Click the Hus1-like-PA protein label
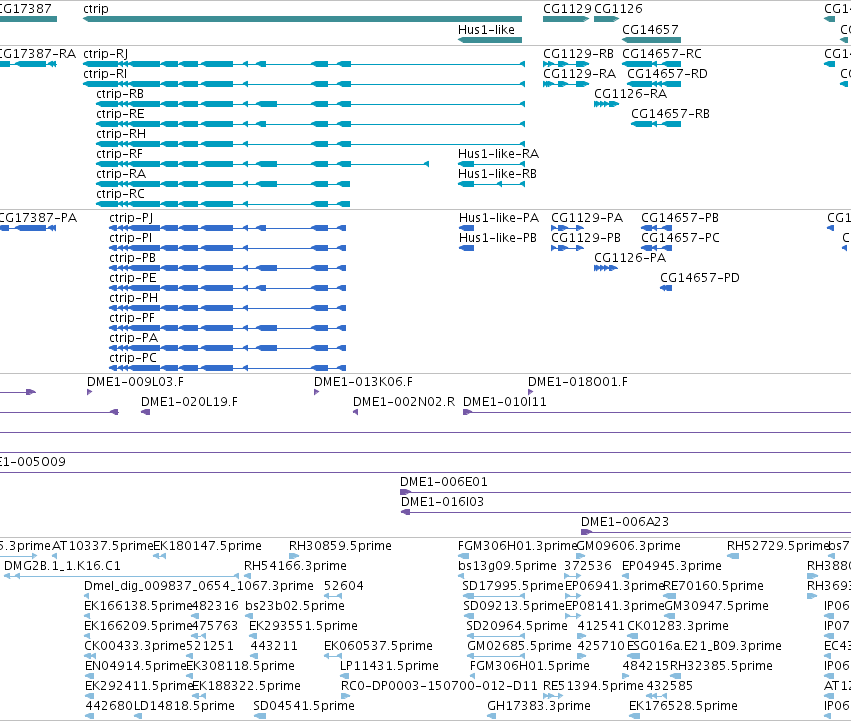Image resolution: width=851 pixels, height=721 pixels. [499, 218]
